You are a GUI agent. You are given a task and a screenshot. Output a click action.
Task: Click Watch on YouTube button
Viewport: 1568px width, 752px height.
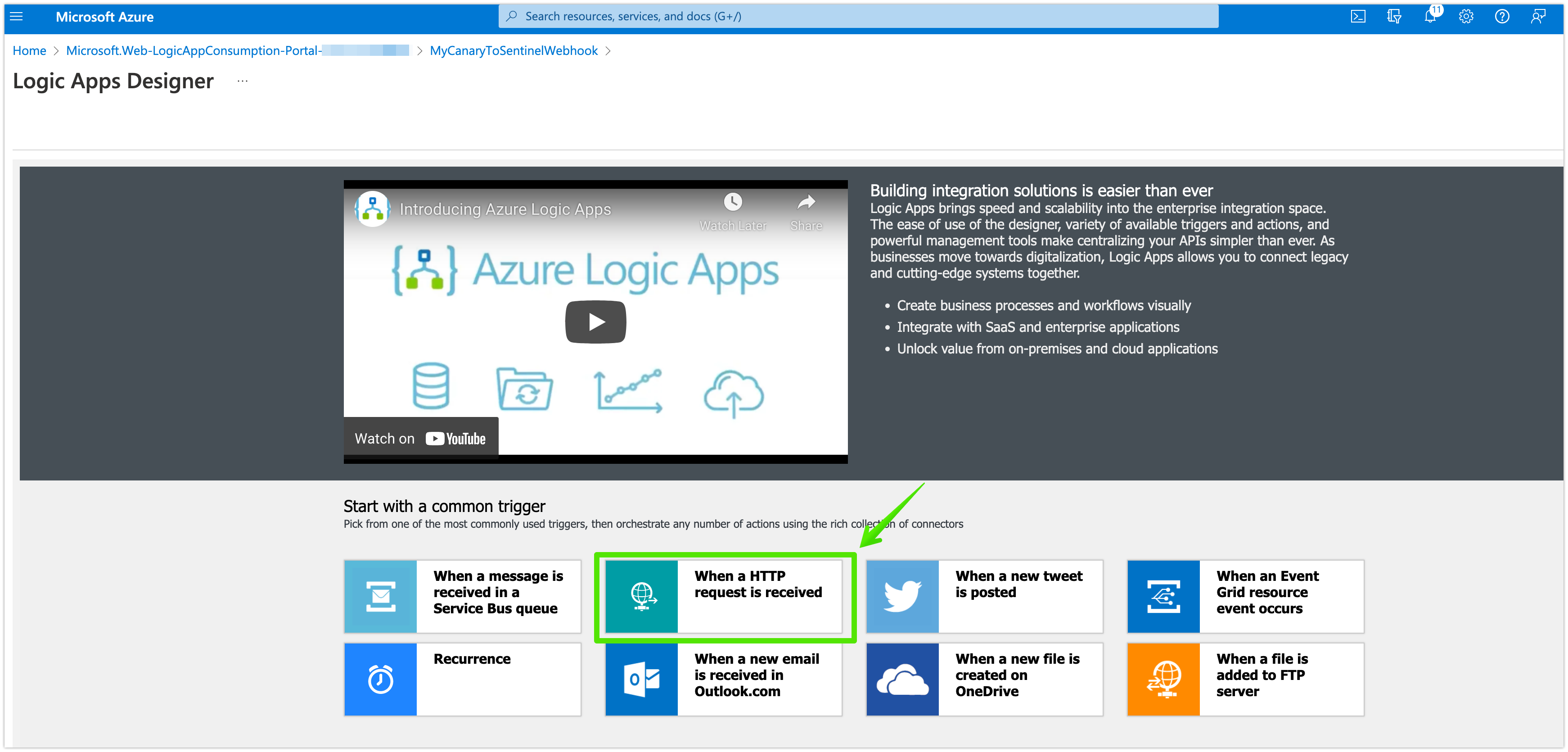click(x=421, y=439)
